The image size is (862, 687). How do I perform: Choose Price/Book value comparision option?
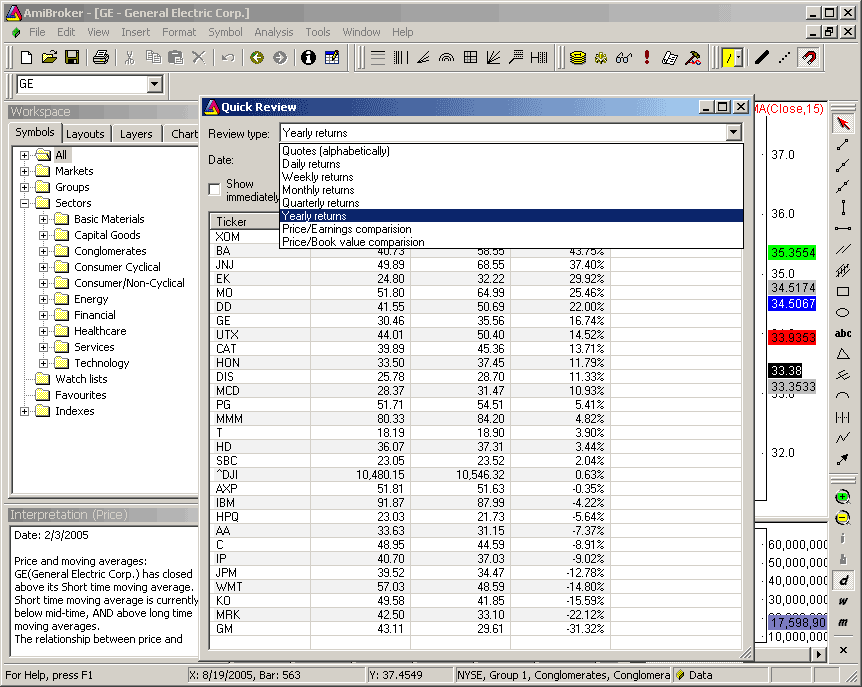(511, 242)
